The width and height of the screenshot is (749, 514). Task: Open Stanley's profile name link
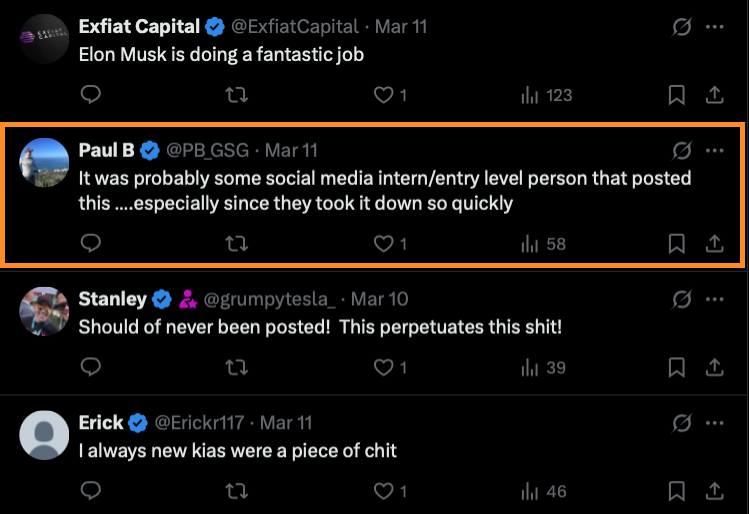[112, 299]
